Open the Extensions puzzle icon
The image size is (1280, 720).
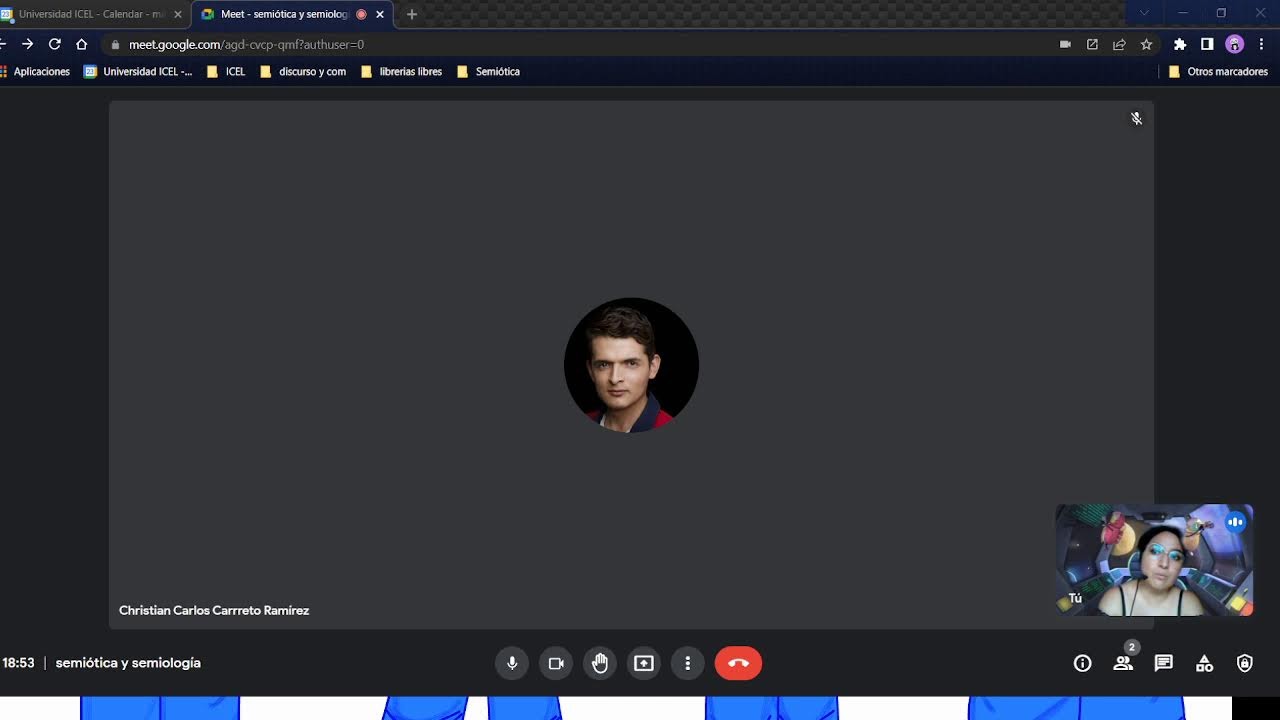pyautogui.click(x=1180, y=44)
